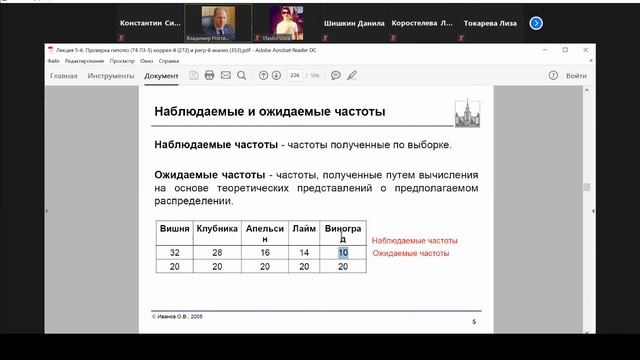Click participant tile Константин Си...

click(150, 23)
